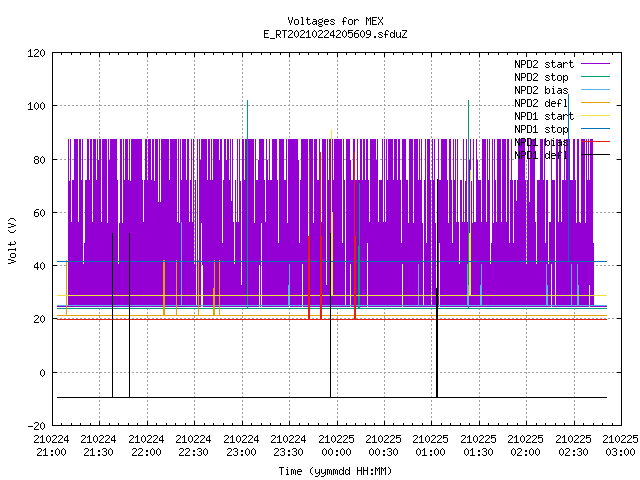
Task: Click the y-axis tick value 100
Action: pos(36,106)
